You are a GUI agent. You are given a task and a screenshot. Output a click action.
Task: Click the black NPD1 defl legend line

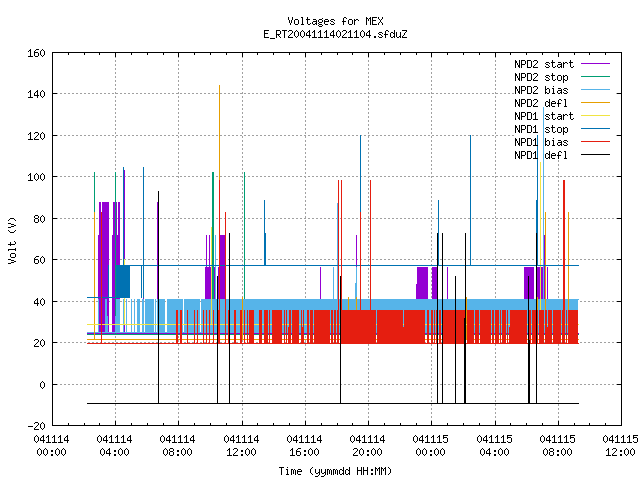596,155
